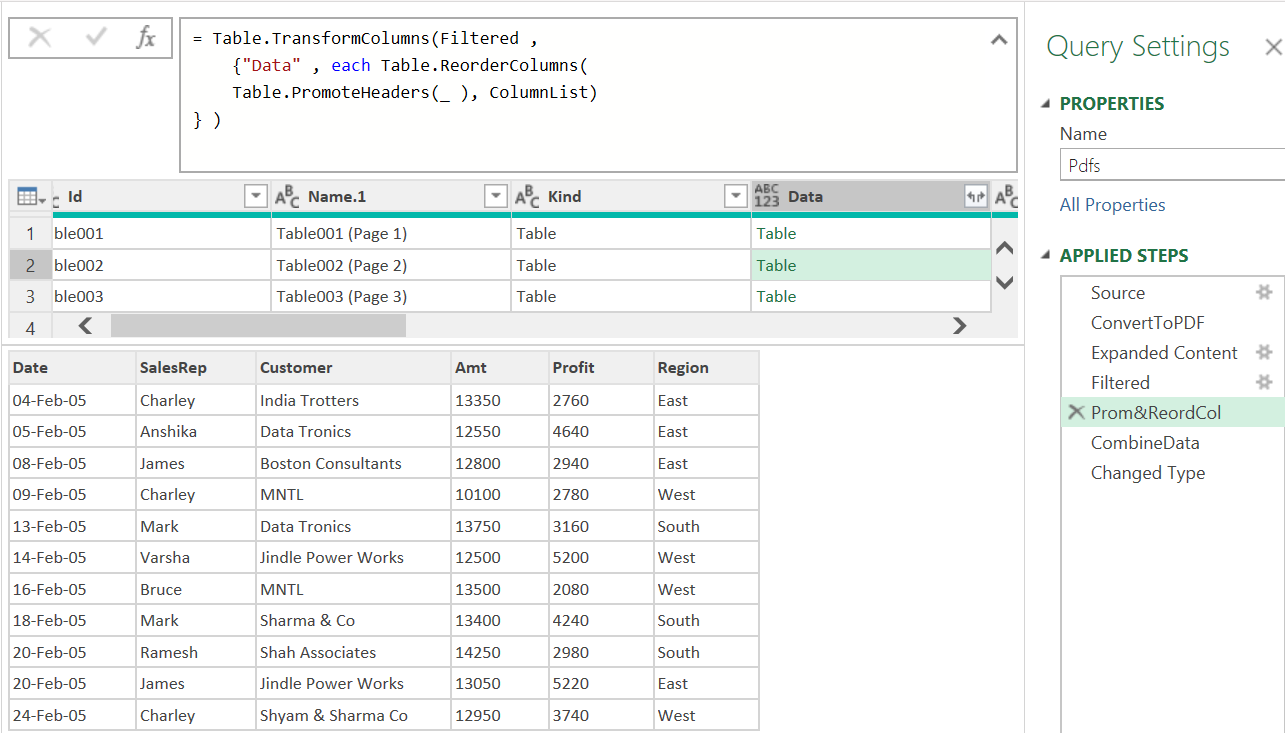This screenshot has height=733, width=1285.
Task: Select row number 2 header
Action: 30,266
